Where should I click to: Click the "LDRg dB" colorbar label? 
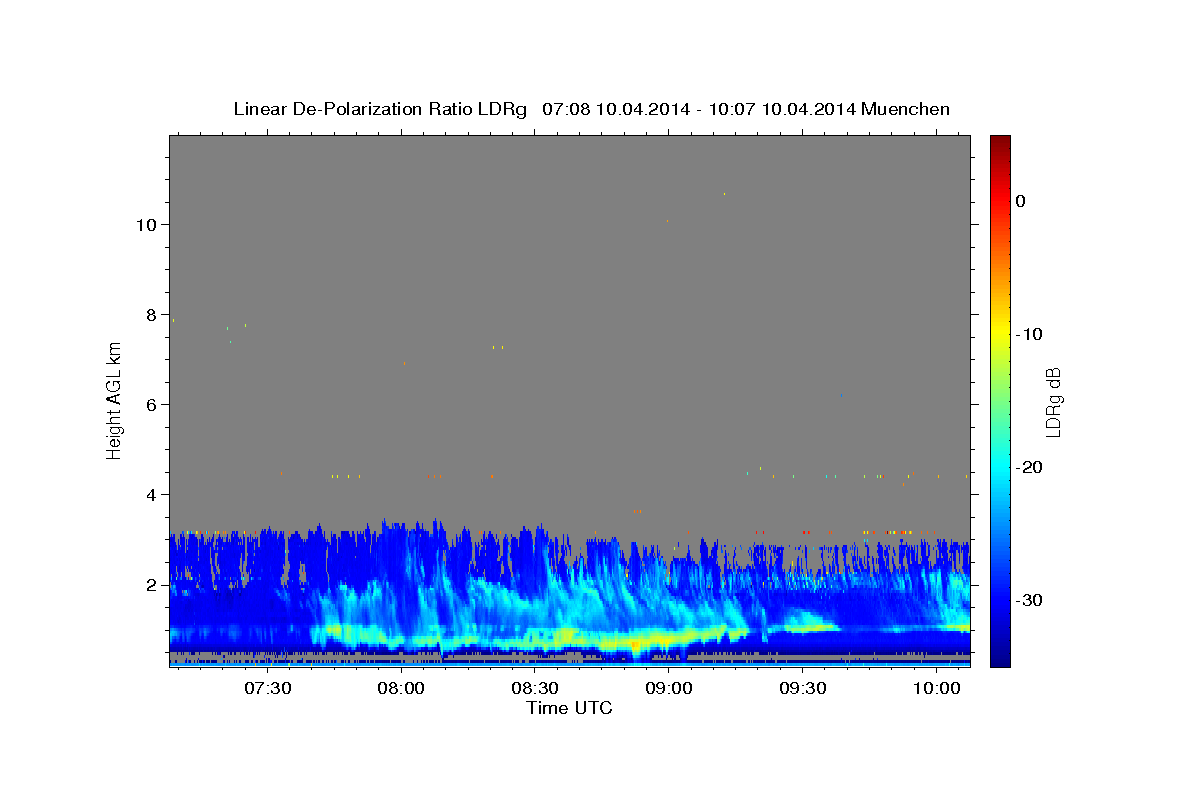(x=1053, y=401)
